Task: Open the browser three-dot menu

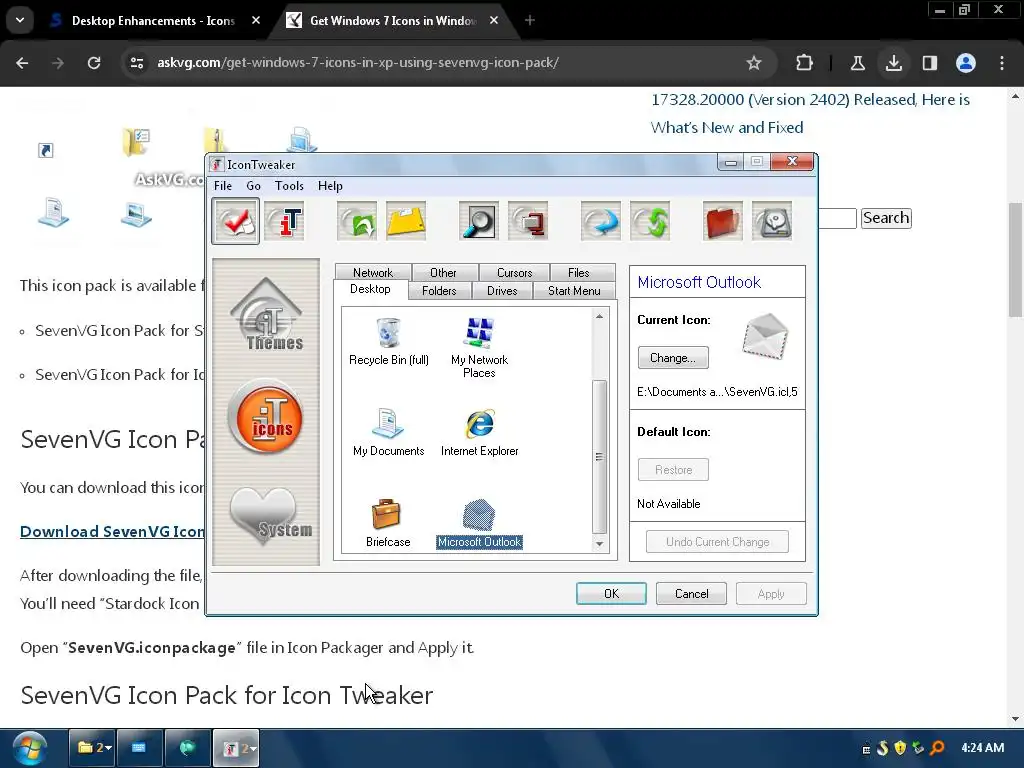Action: tap(1002, 63)
